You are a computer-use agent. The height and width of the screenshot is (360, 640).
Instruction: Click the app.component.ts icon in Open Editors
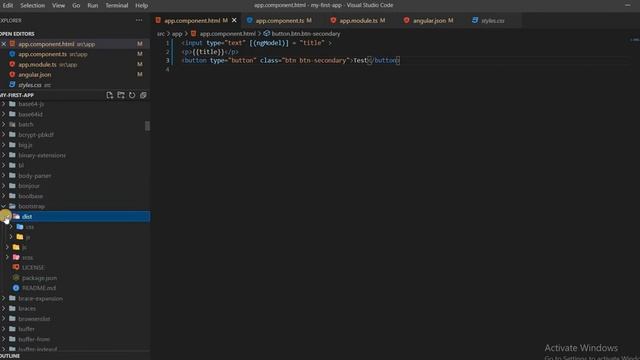[x=12, y=54]
